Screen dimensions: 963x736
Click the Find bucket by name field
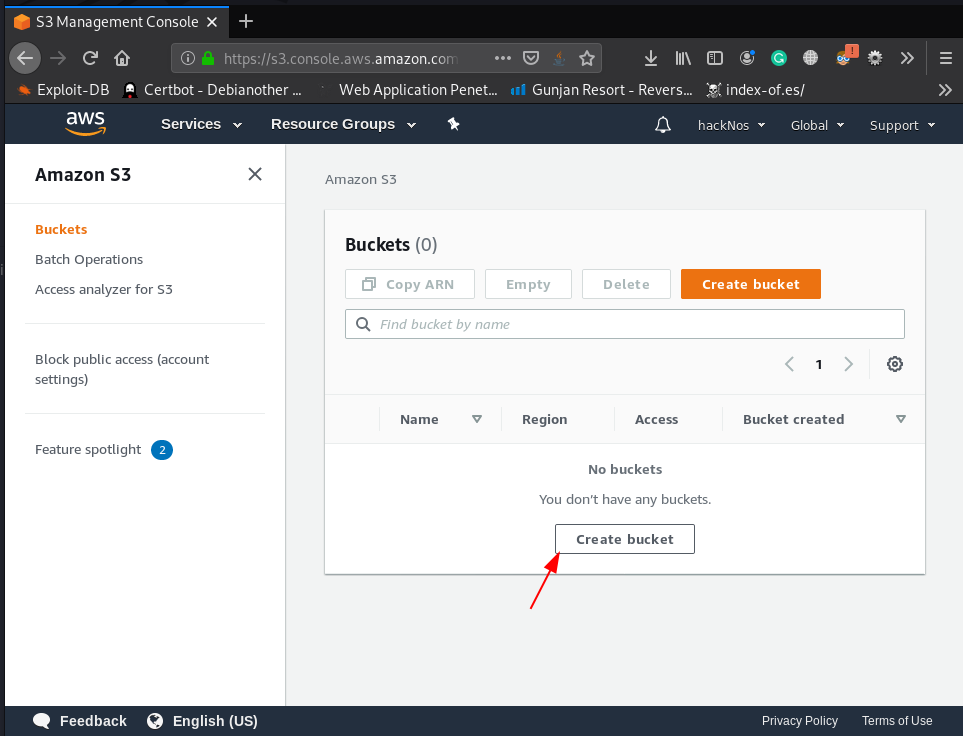(625, 324)
